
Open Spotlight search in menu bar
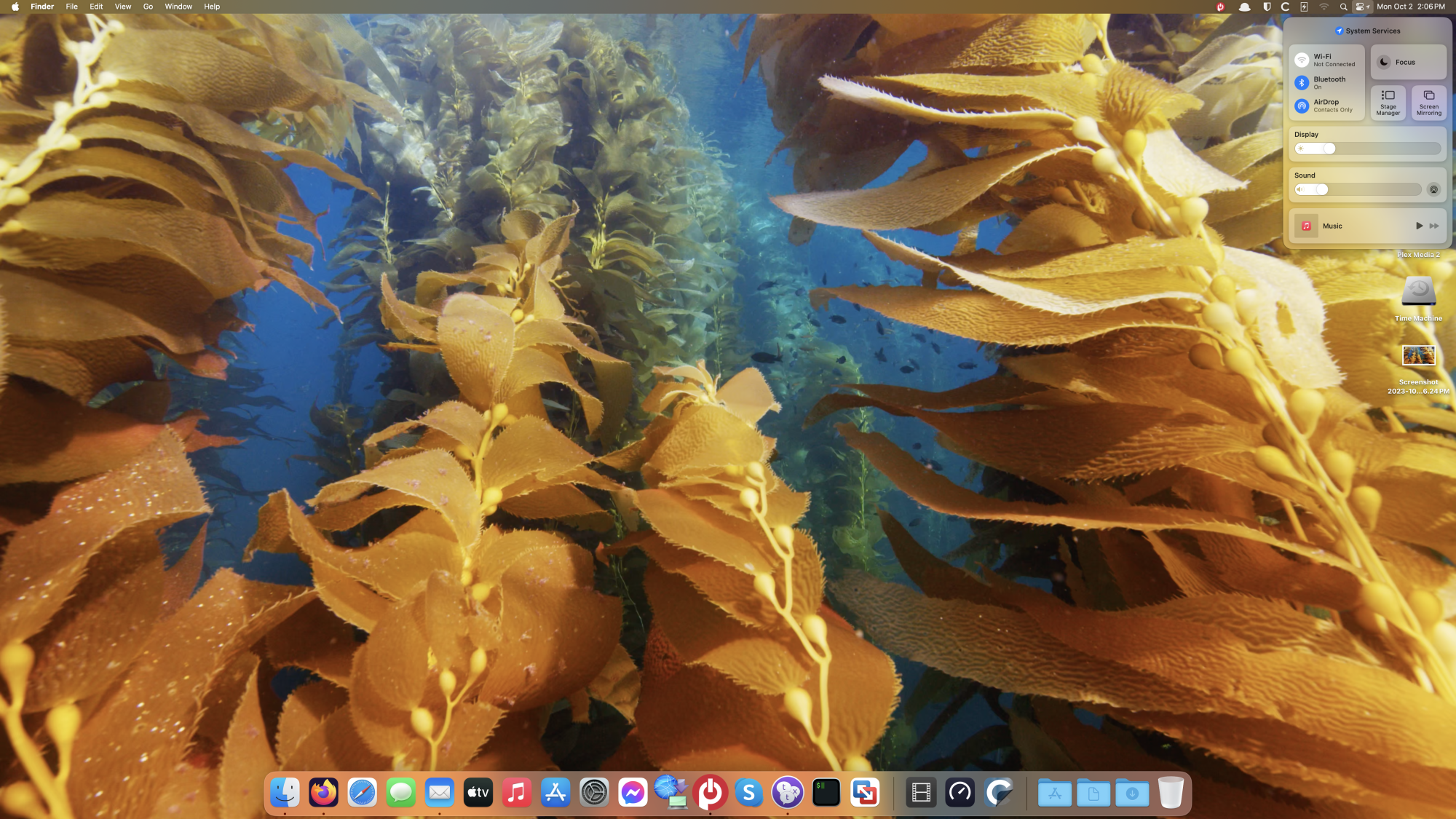pos(1343,7)
